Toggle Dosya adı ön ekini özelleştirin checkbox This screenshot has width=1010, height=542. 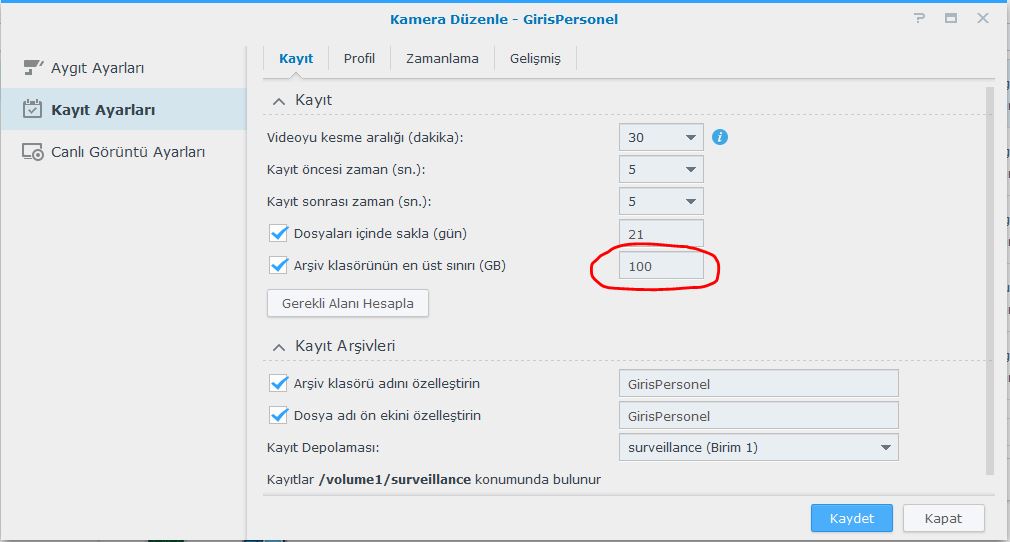[x=279, y=415]
